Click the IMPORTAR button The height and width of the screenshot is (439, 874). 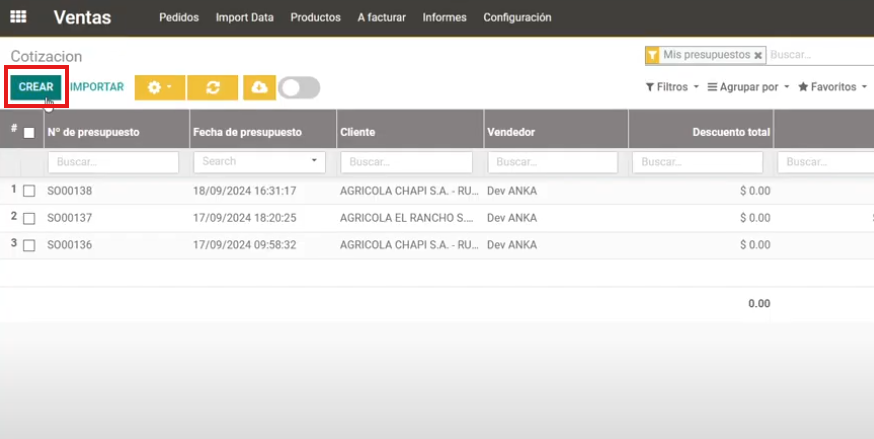tap(97, 87)
